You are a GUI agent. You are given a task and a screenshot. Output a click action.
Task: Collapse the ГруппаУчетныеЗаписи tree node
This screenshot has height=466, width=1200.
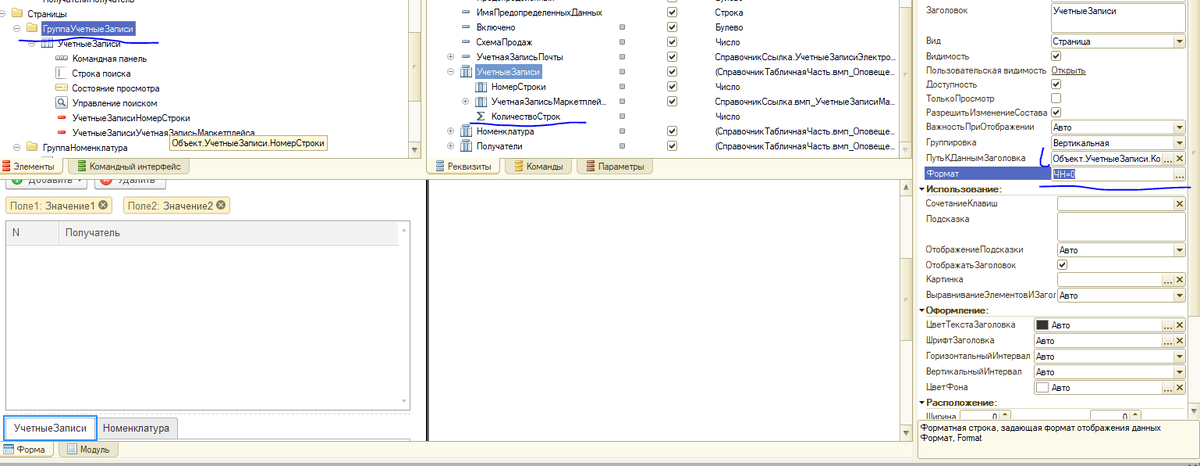19,29
